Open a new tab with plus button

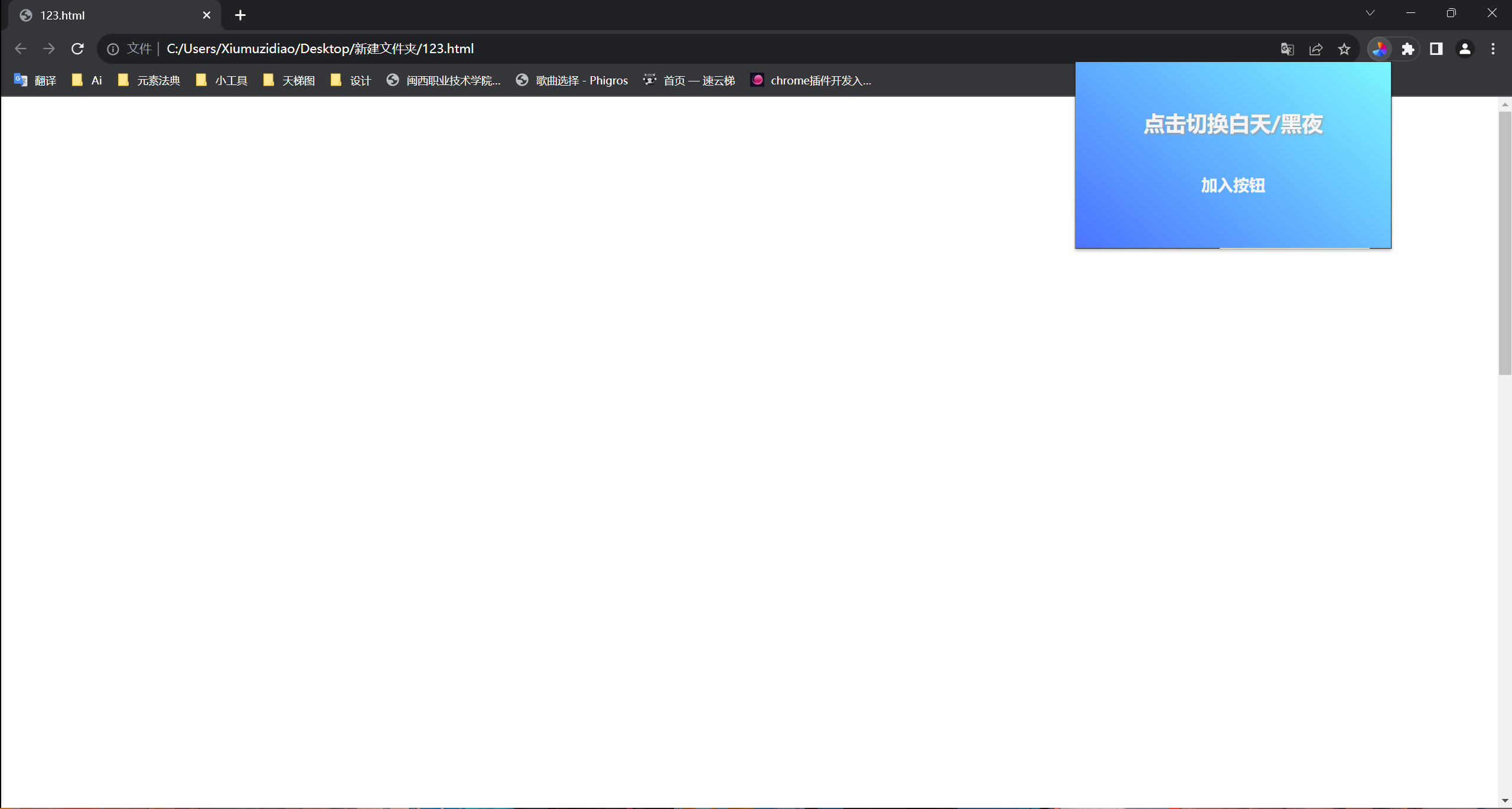[240, 15]
